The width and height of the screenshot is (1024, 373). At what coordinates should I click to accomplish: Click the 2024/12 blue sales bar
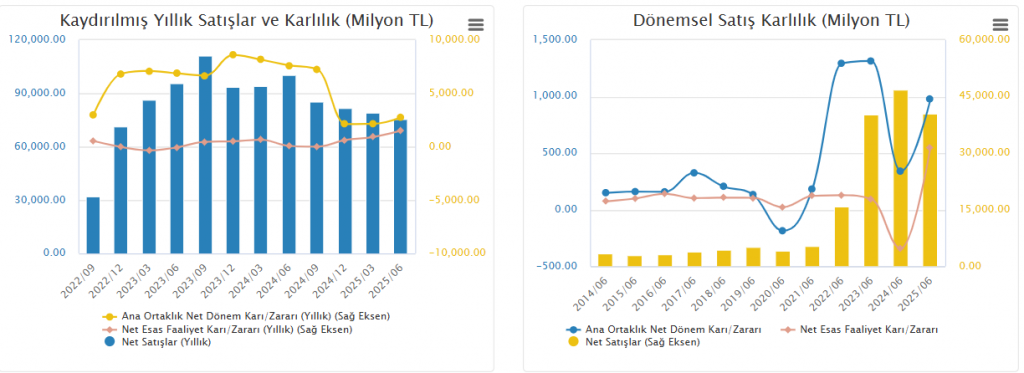(345, 182)
